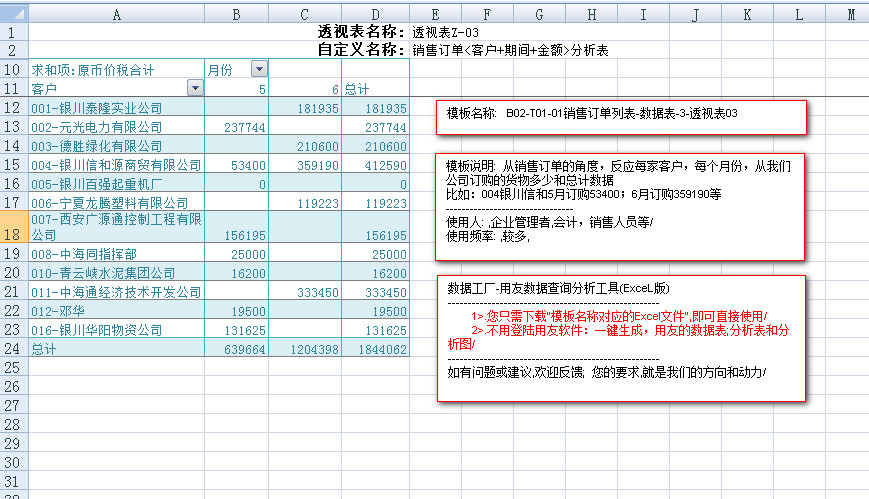Viewport: 869px width, 499px height.
Task: Select the value 237744 for month 5
Action: (237, 127)
